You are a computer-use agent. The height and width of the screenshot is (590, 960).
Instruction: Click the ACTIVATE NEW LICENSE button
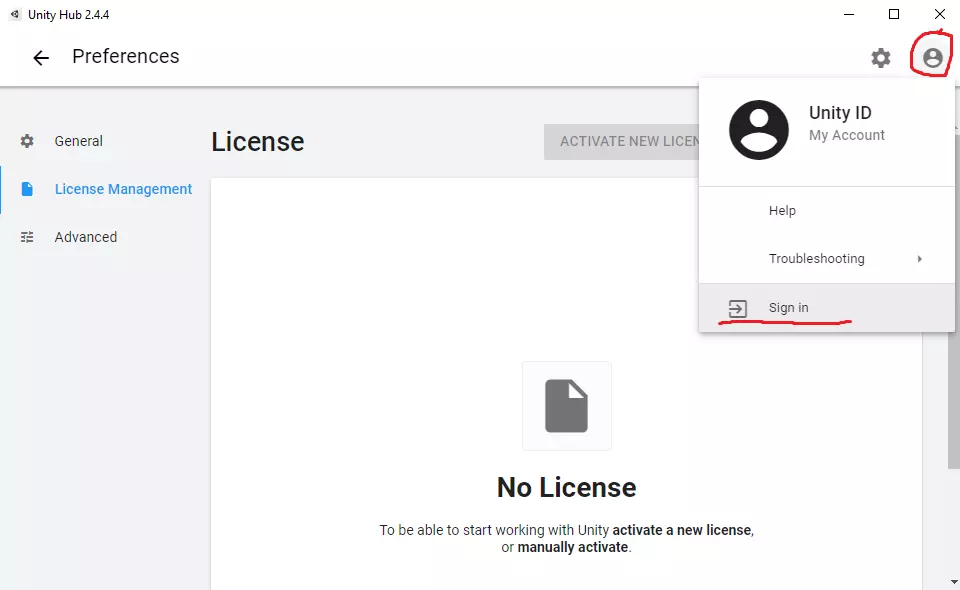(622, 142)
